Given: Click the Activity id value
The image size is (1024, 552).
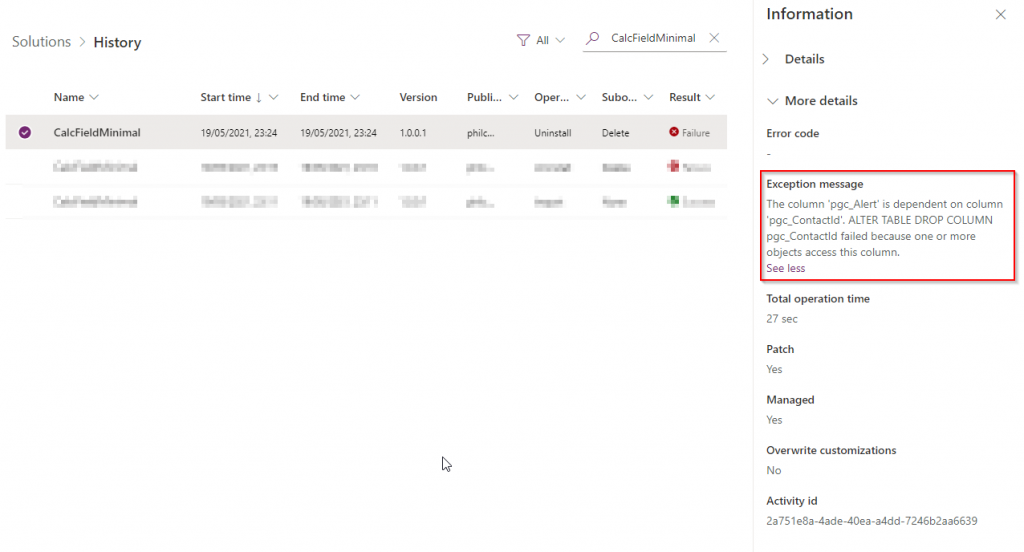Looking at the screenshot, I should point(872,521).
